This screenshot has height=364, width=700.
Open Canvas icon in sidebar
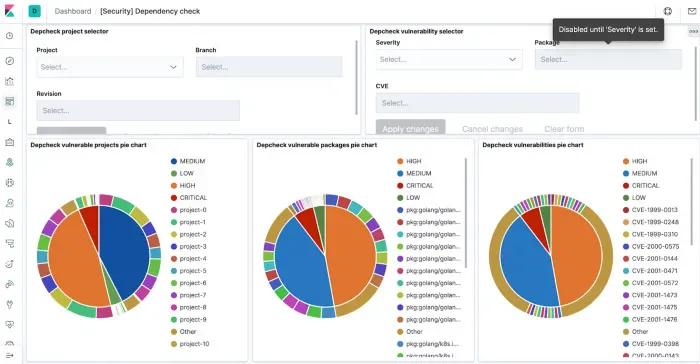click(9, 142)
